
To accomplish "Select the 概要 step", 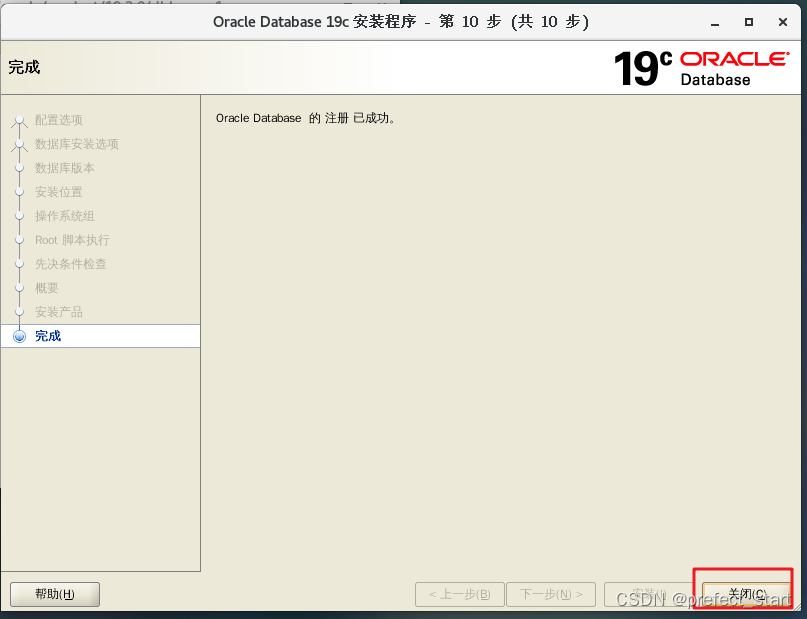I will [46, 288].
